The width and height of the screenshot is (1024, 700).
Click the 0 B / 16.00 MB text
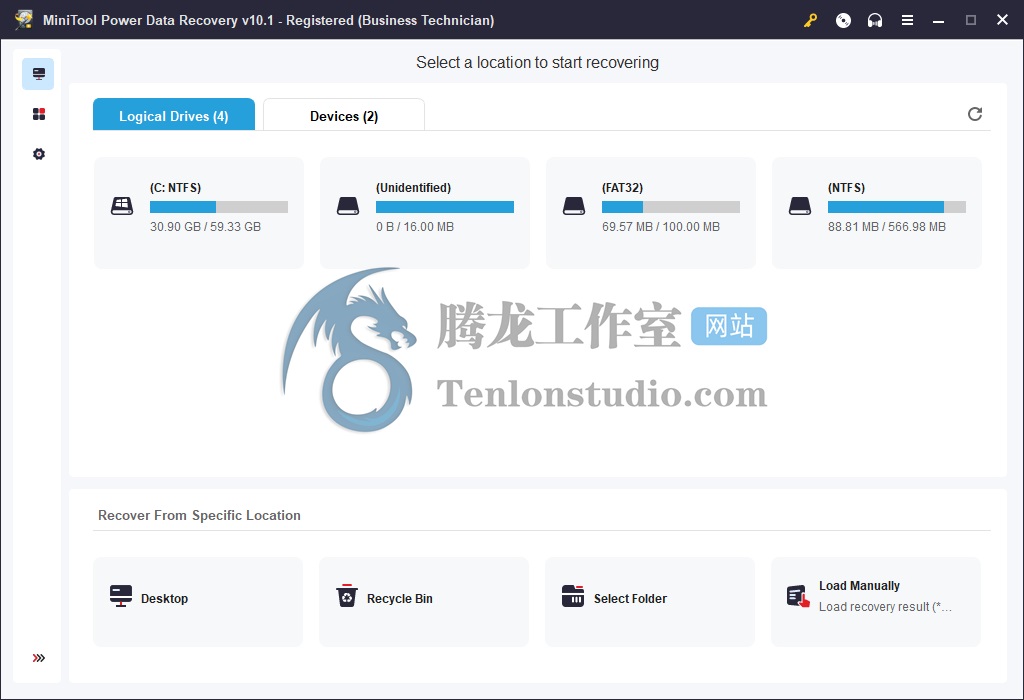(x=415, y=227)
